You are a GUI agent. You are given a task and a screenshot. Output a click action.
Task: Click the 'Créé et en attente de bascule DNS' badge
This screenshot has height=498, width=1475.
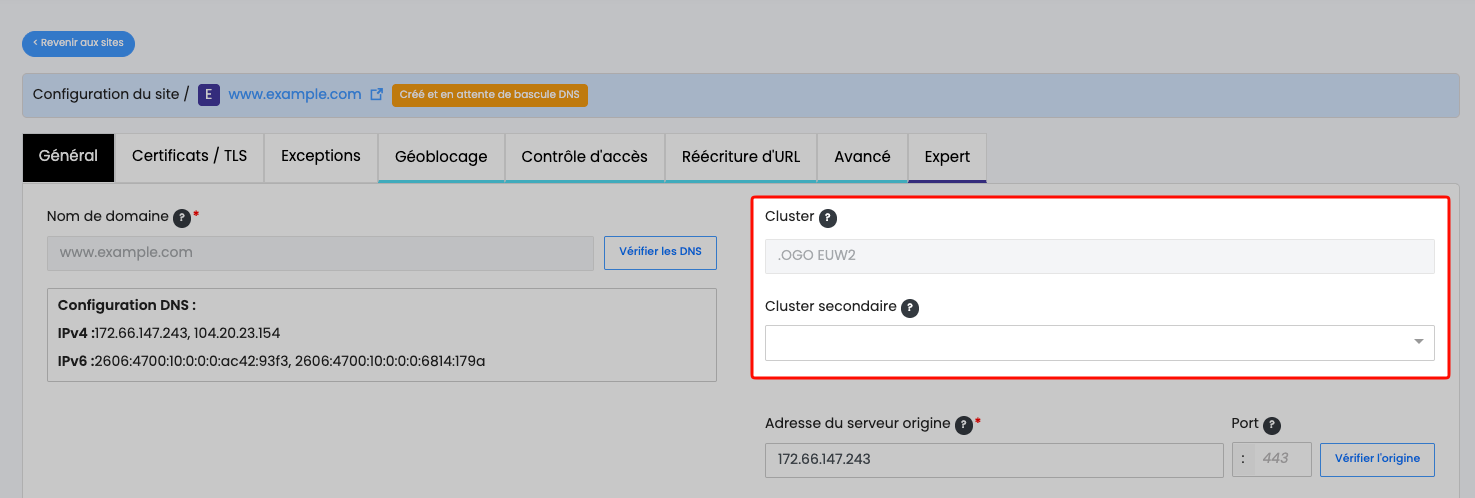point(490,95)
